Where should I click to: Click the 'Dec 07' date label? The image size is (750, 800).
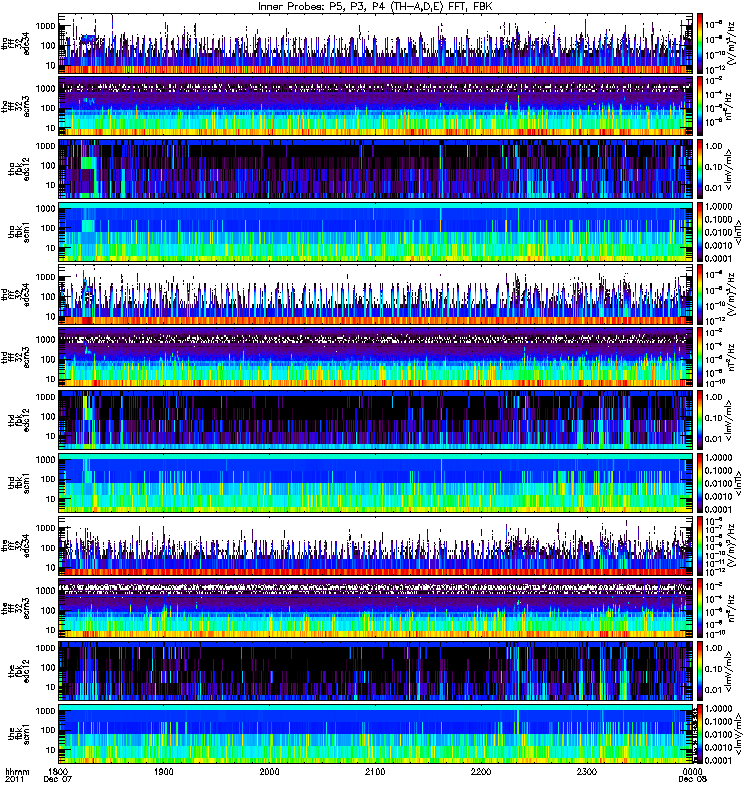pyautogui.click(x=58, y=779)
